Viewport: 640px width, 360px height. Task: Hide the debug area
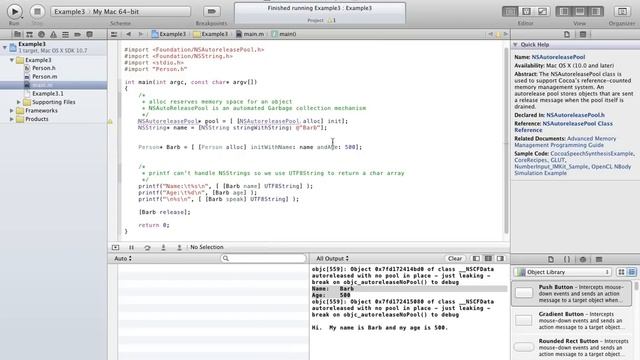coord(116,247)
